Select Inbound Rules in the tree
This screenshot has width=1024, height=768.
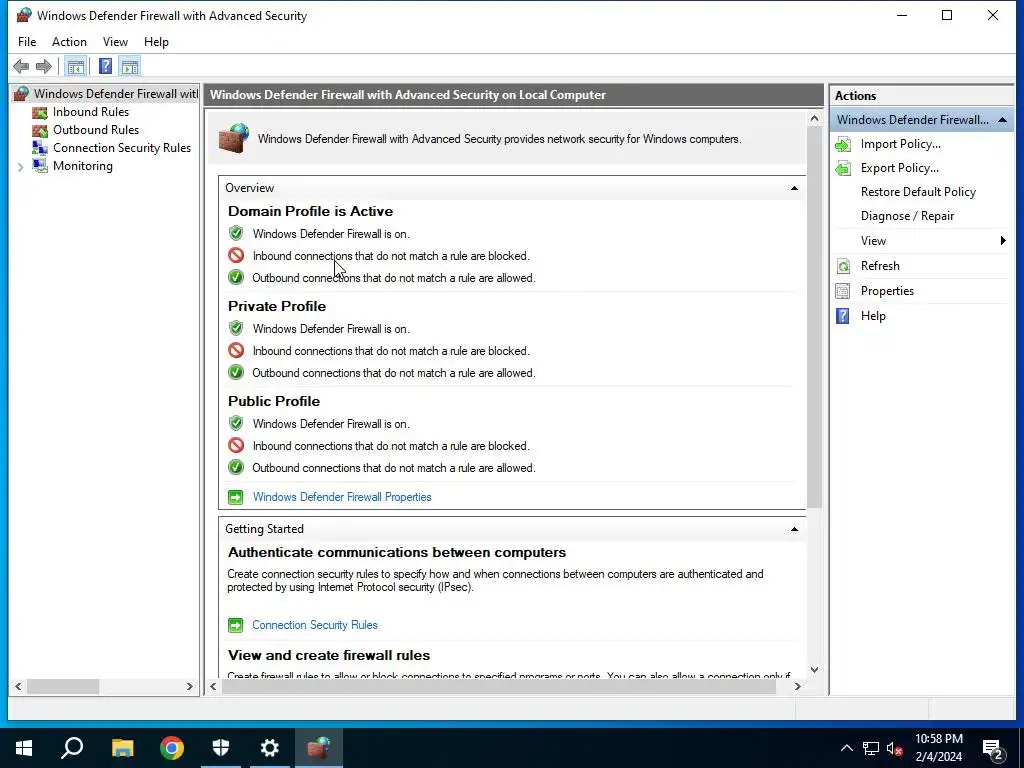coord(91,112)
